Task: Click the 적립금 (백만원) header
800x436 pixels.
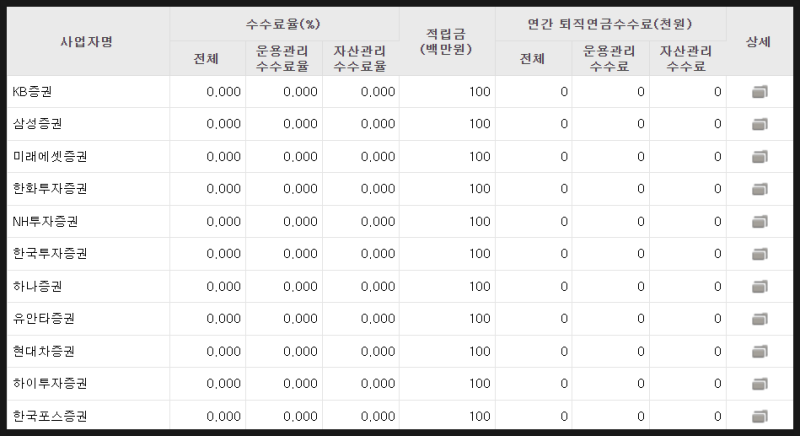Action: (x=446, y=42)
